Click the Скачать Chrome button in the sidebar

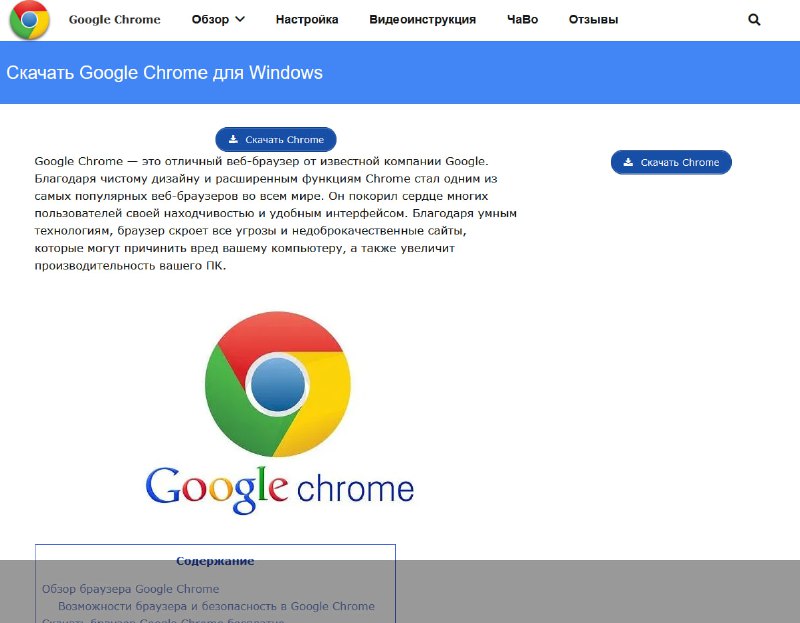coord(671,162)
